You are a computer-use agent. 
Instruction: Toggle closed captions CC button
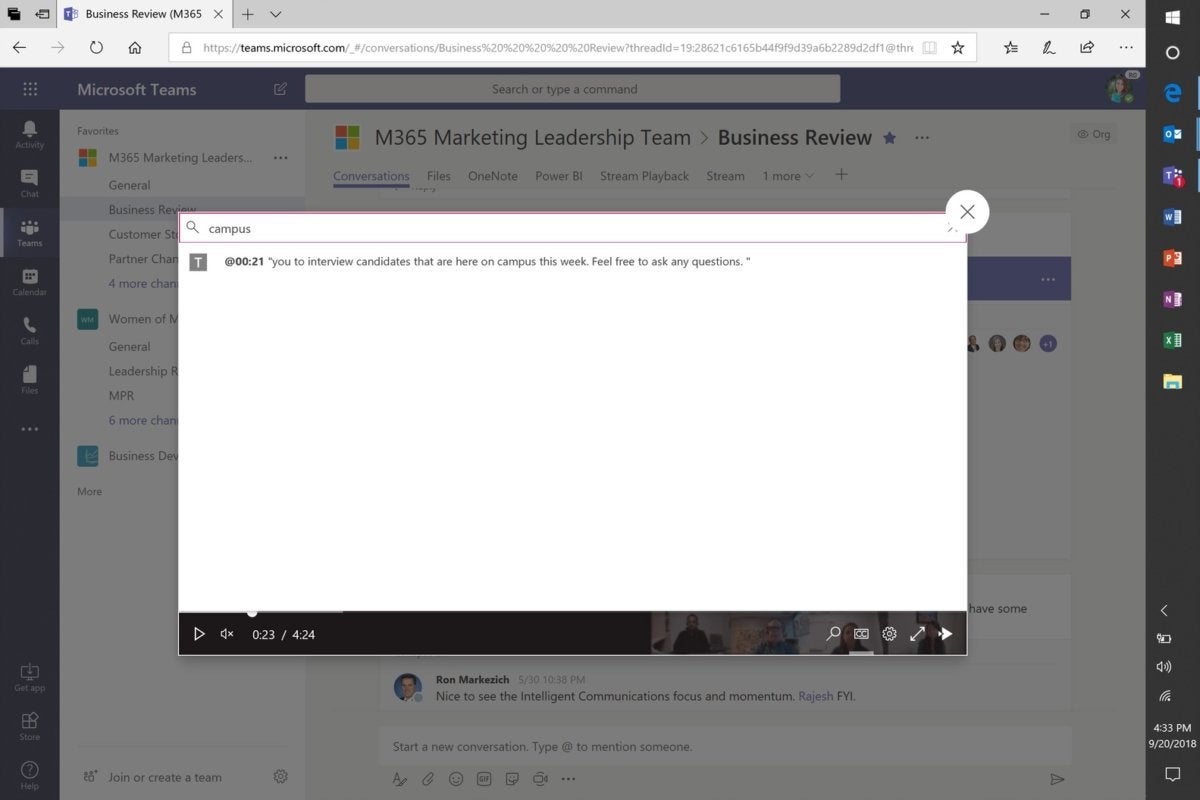coord(861,633)
